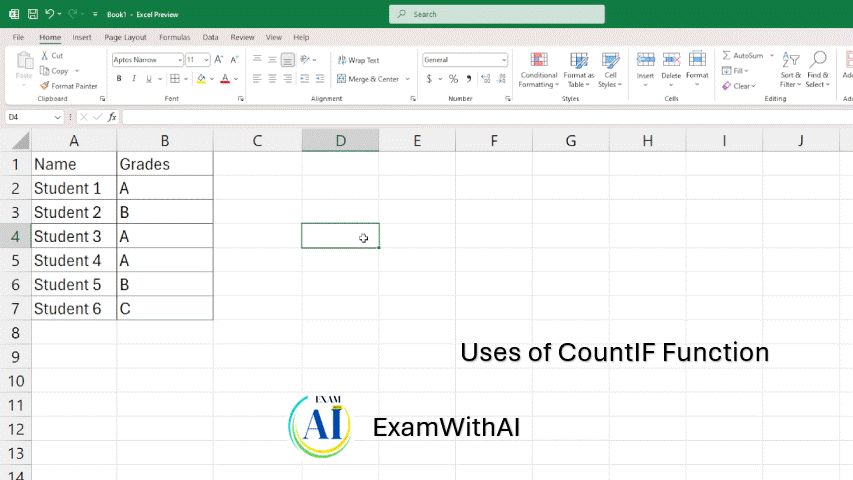Click the Insert cells icon
Image resolution: width=853 pixels, height=480 pixels.
pos(646,60)
